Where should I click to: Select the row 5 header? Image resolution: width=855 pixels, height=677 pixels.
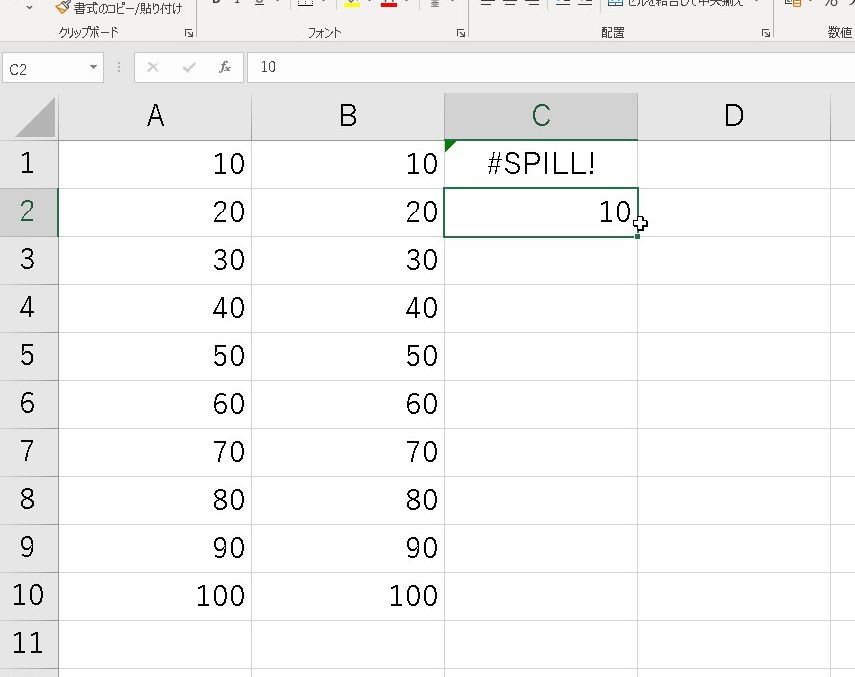[28, 356]
